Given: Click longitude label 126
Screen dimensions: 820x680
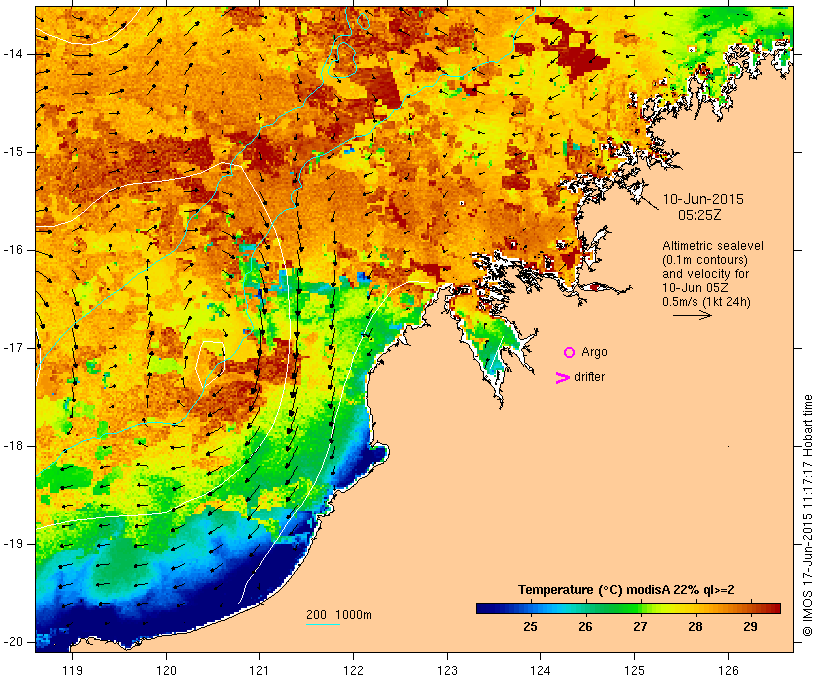Looking at the screenshot, I should (728, 670).
